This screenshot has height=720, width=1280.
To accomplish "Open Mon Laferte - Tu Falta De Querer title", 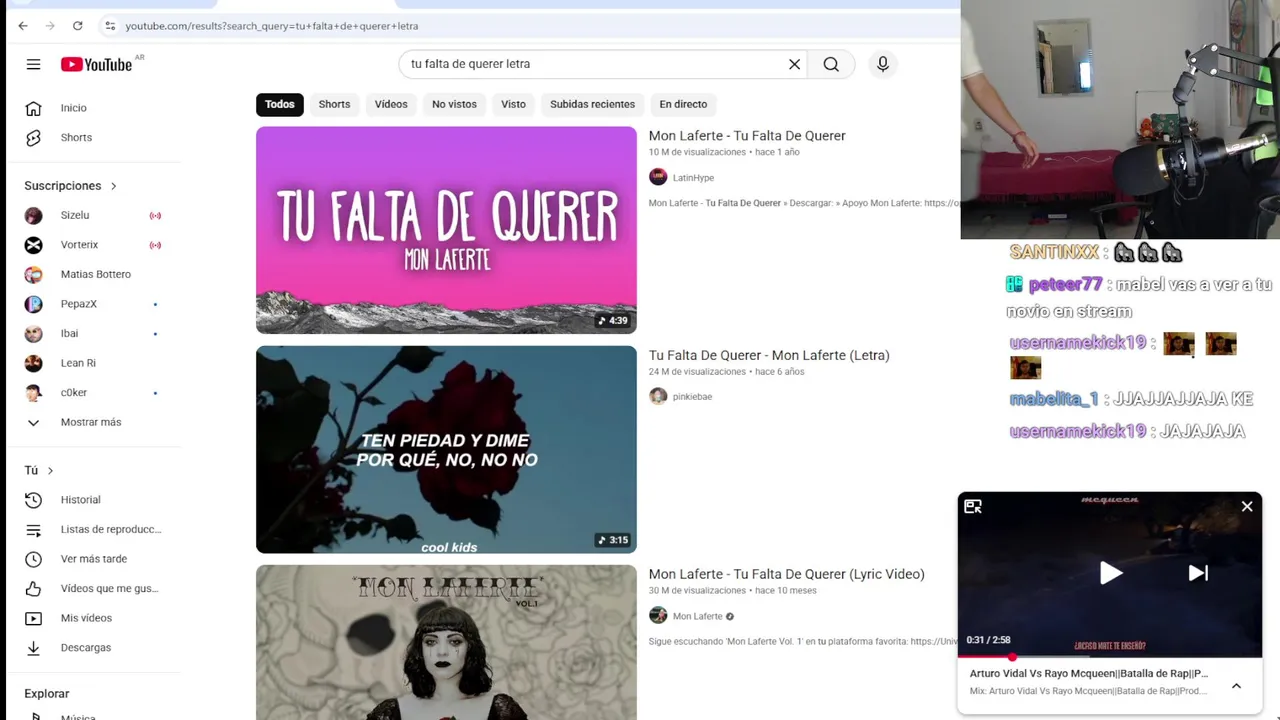I will coord(747,136).
